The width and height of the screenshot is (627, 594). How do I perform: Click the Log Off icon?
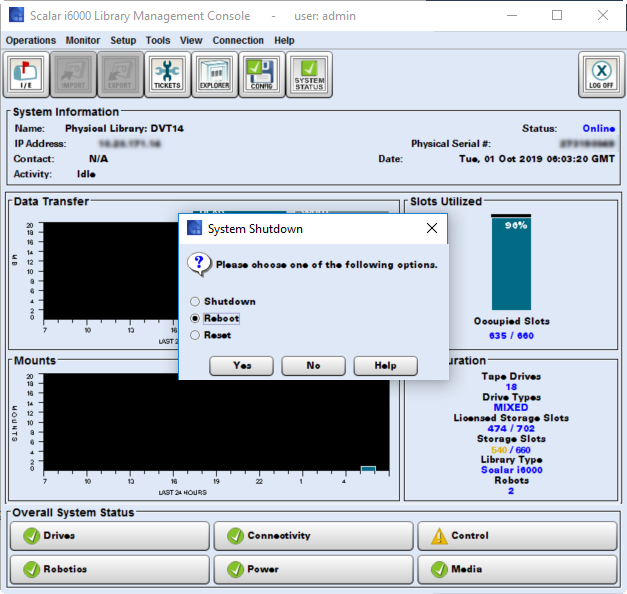pyautogui.click(x=601, y=74)
